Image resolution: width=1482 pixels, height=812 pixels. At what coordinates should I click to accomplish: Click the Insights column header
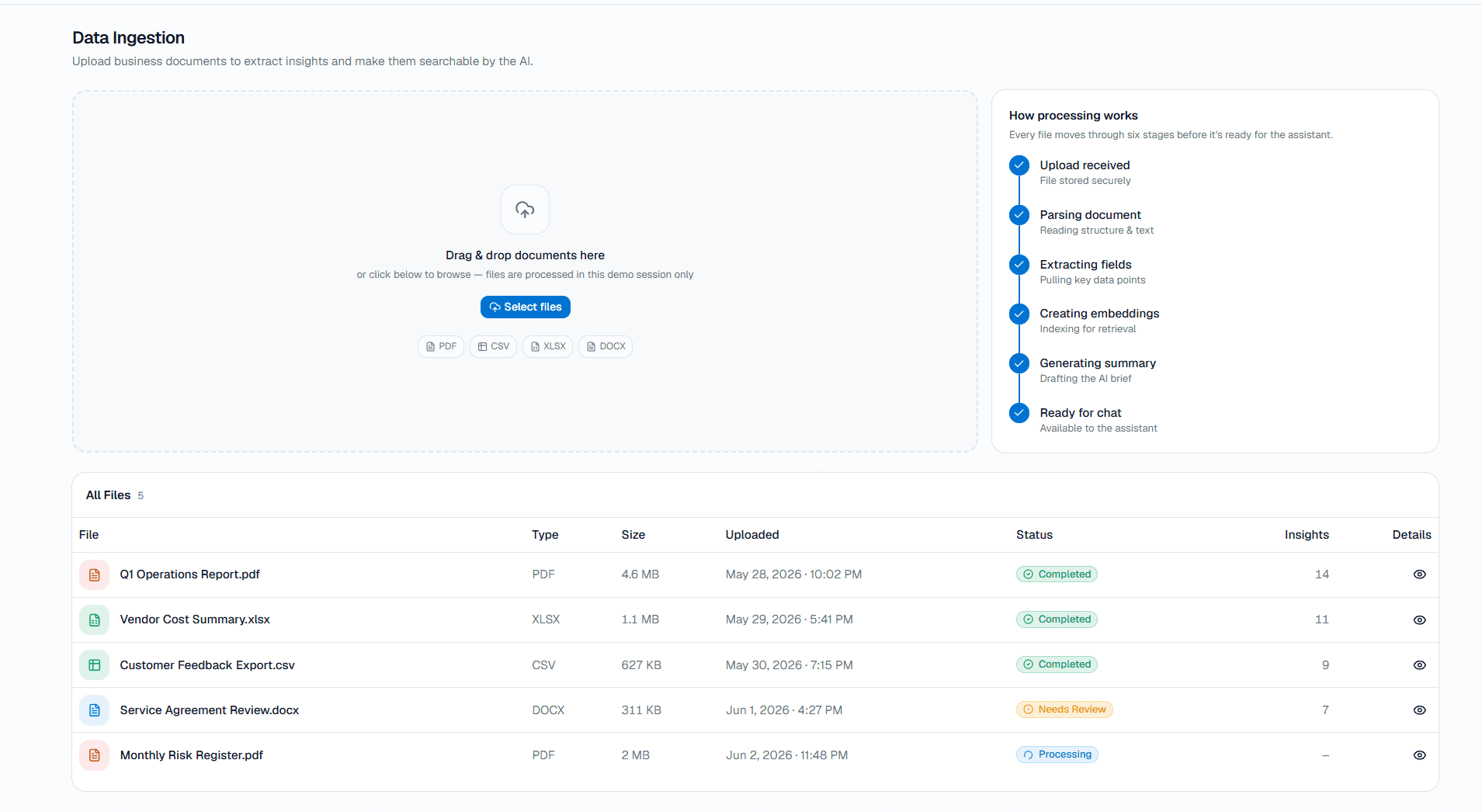pyautogui.click(x=1307, y=535)
